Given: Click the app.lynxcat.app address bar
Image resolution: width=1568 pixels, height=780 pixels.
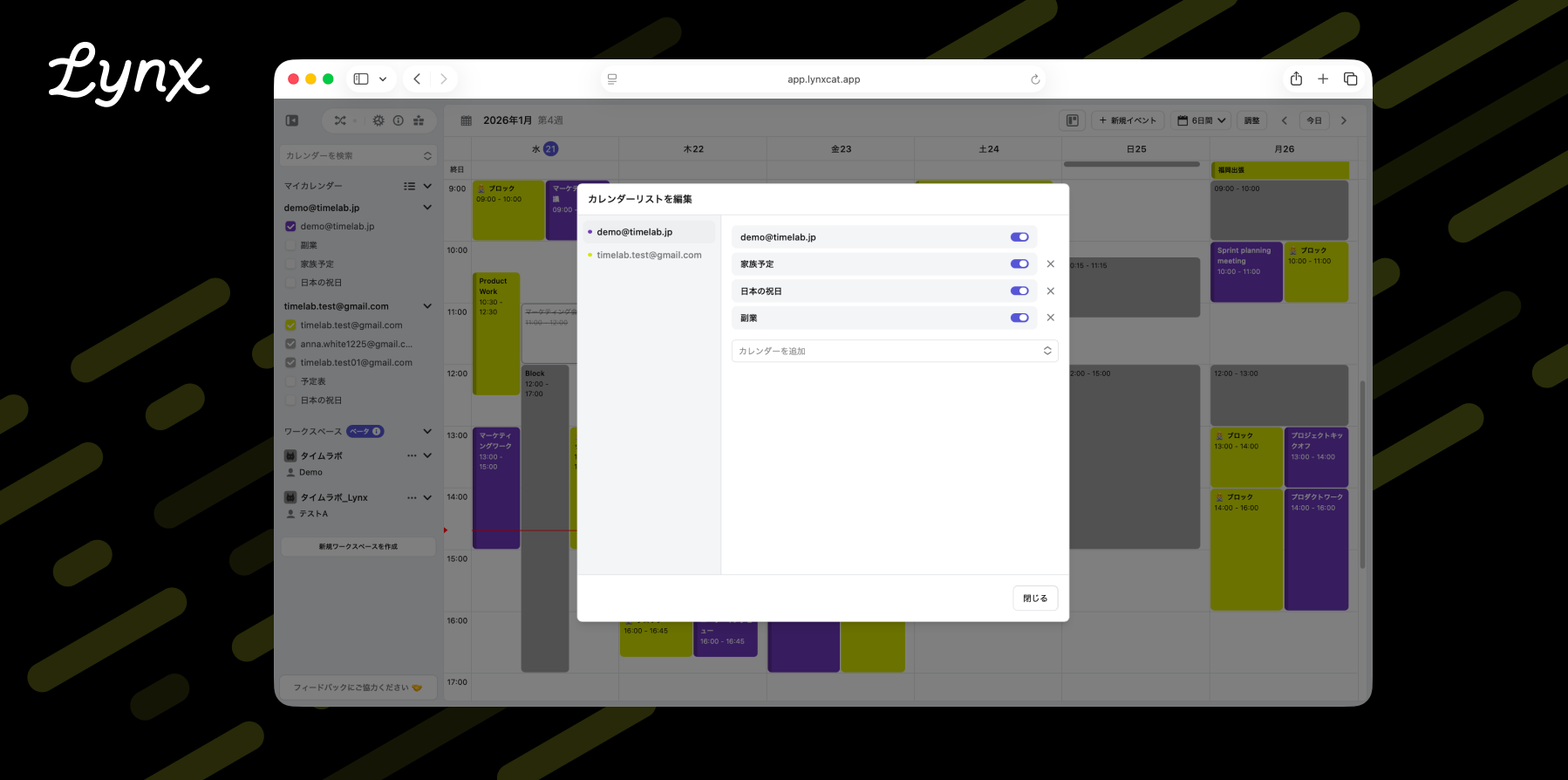Looking at the screenshot, I should coord(823,79).
